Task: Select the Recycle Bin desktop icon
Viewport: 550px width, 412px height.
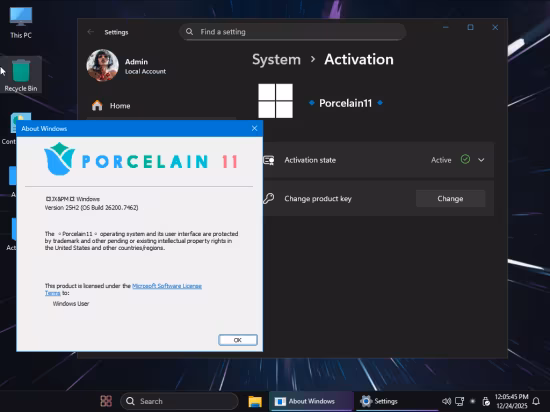Action: pyautogui.click(x=21, y=75)
